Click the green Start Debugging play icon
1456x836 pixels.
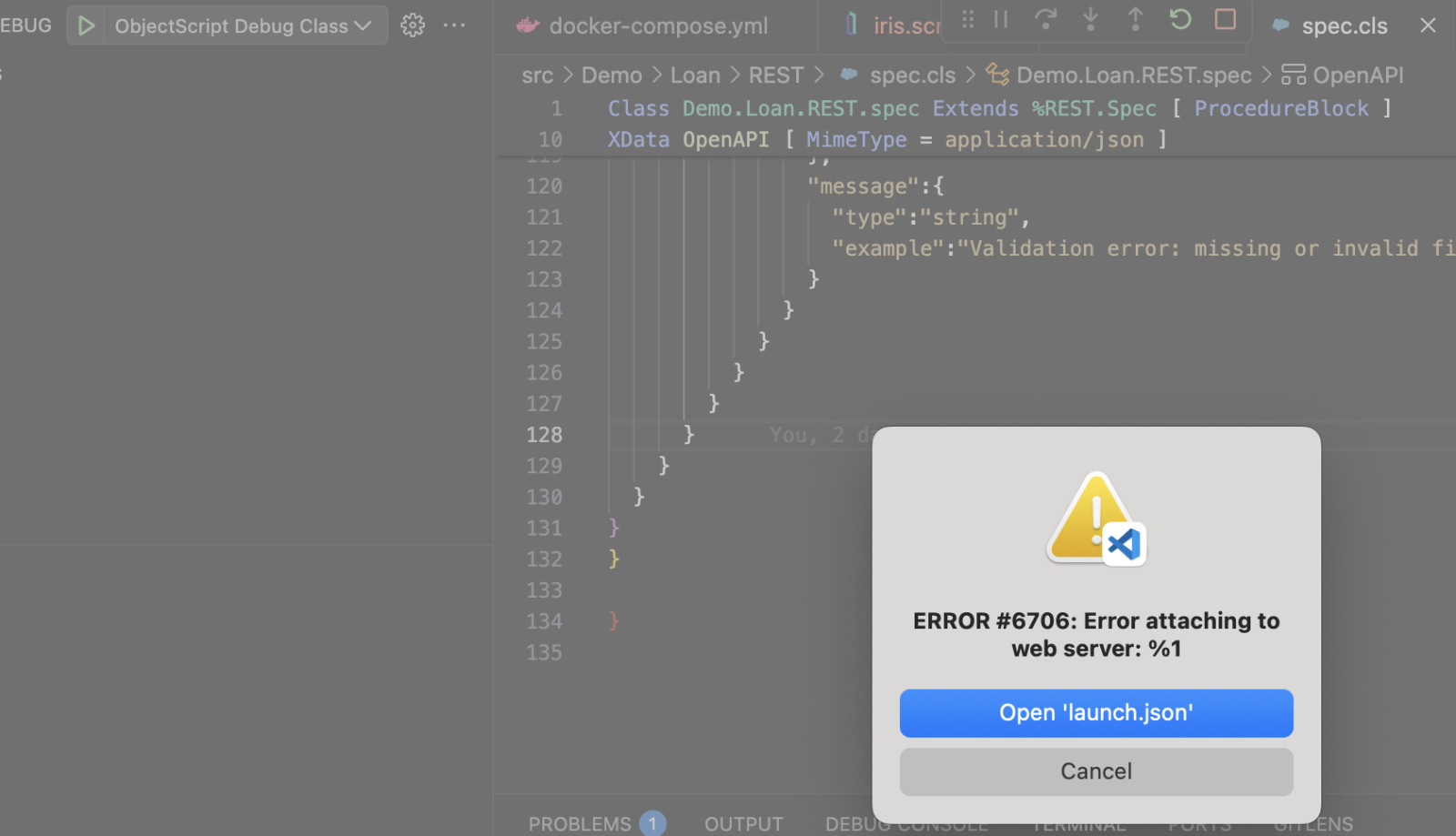click(x=86, y=25)
